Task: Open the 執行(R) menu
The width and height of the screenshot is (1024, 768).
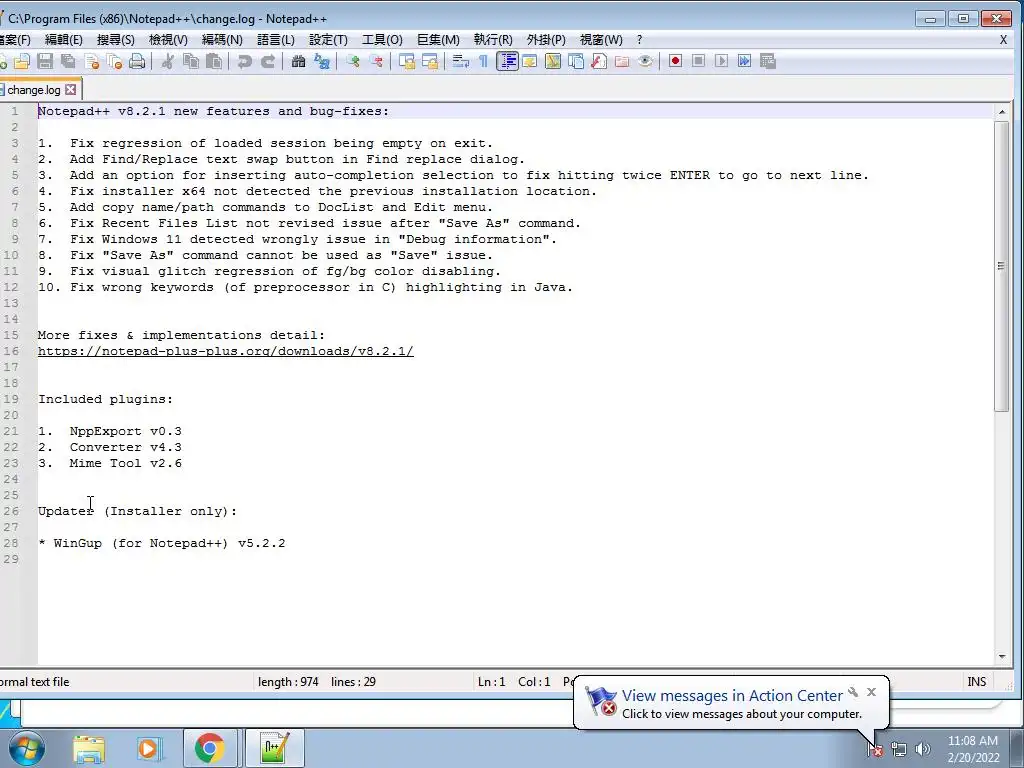Action: [493, 40]
